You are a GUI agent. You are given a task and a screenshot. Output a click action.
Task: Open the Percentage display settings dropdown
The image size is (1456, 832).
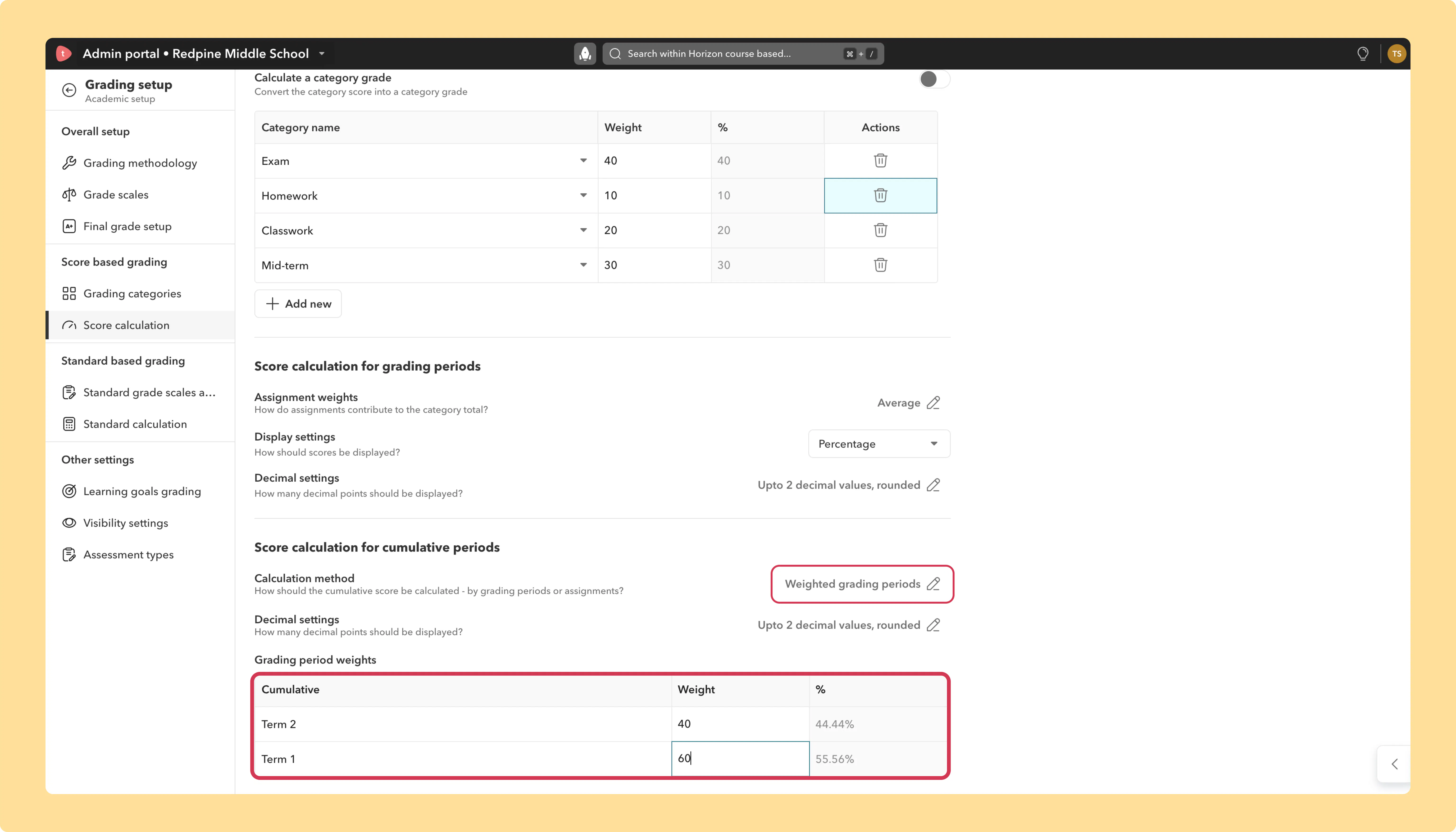click(879, 444)
